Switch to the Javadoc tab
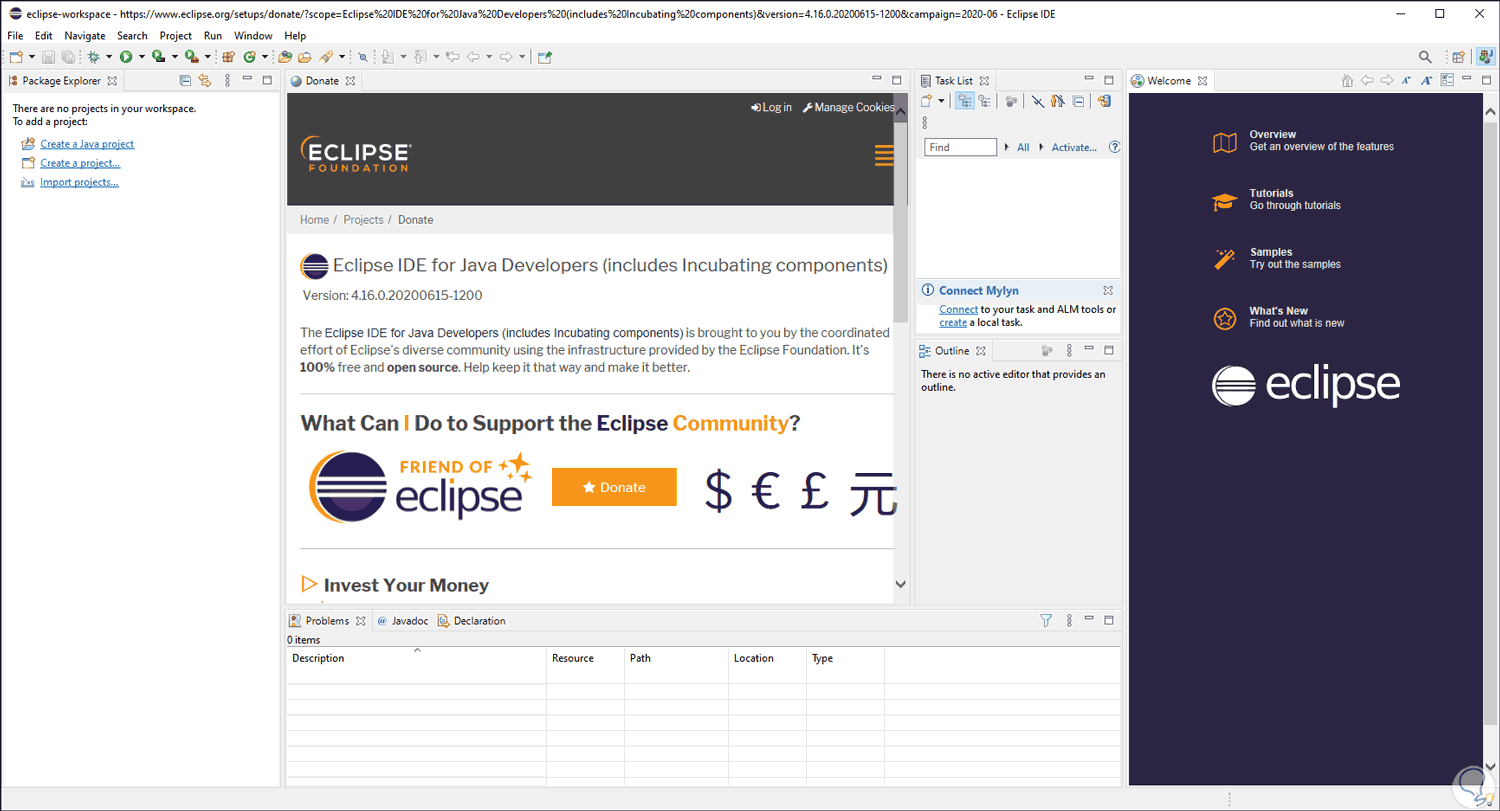 tap(402, 621)
